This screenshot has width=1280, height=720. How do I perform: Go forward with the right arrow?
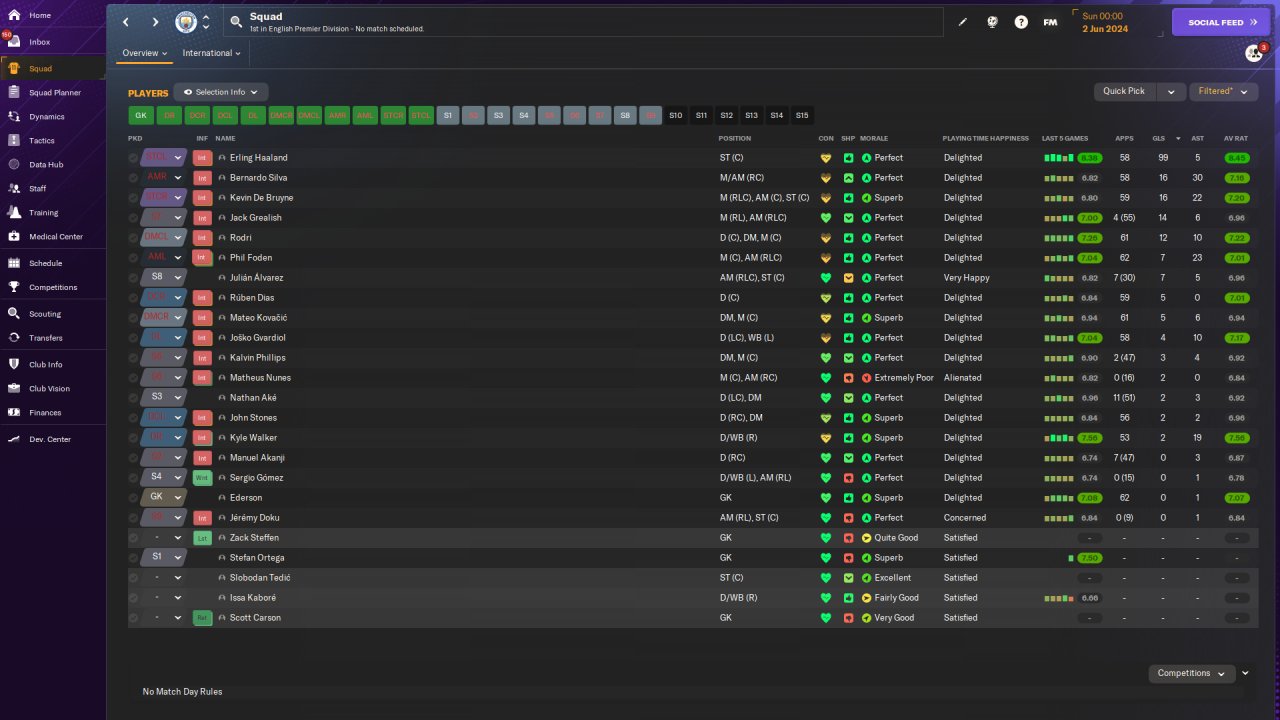coord(155,22)
